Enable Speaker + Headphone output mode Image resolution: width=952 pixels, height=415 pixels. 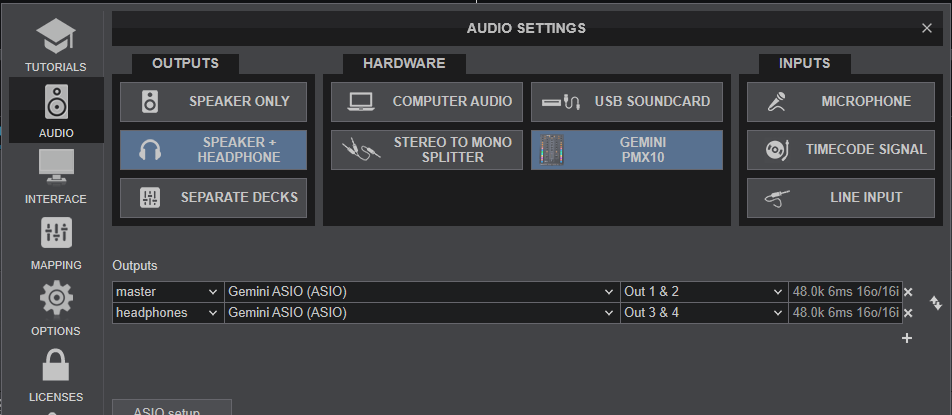[213, 150]
